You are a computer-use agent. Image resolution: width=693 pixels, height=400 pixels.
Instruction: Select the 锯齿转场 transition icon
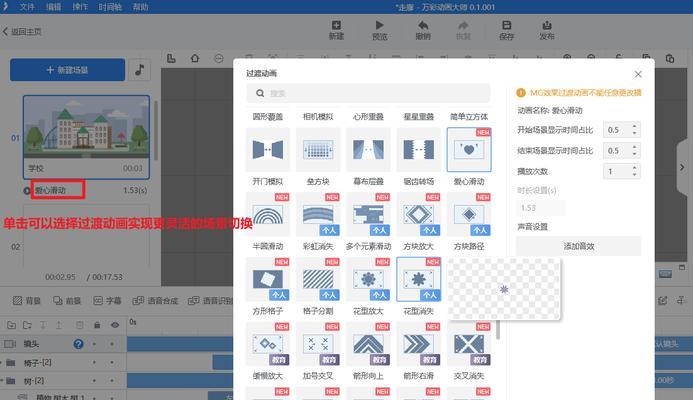click(419, 149)
